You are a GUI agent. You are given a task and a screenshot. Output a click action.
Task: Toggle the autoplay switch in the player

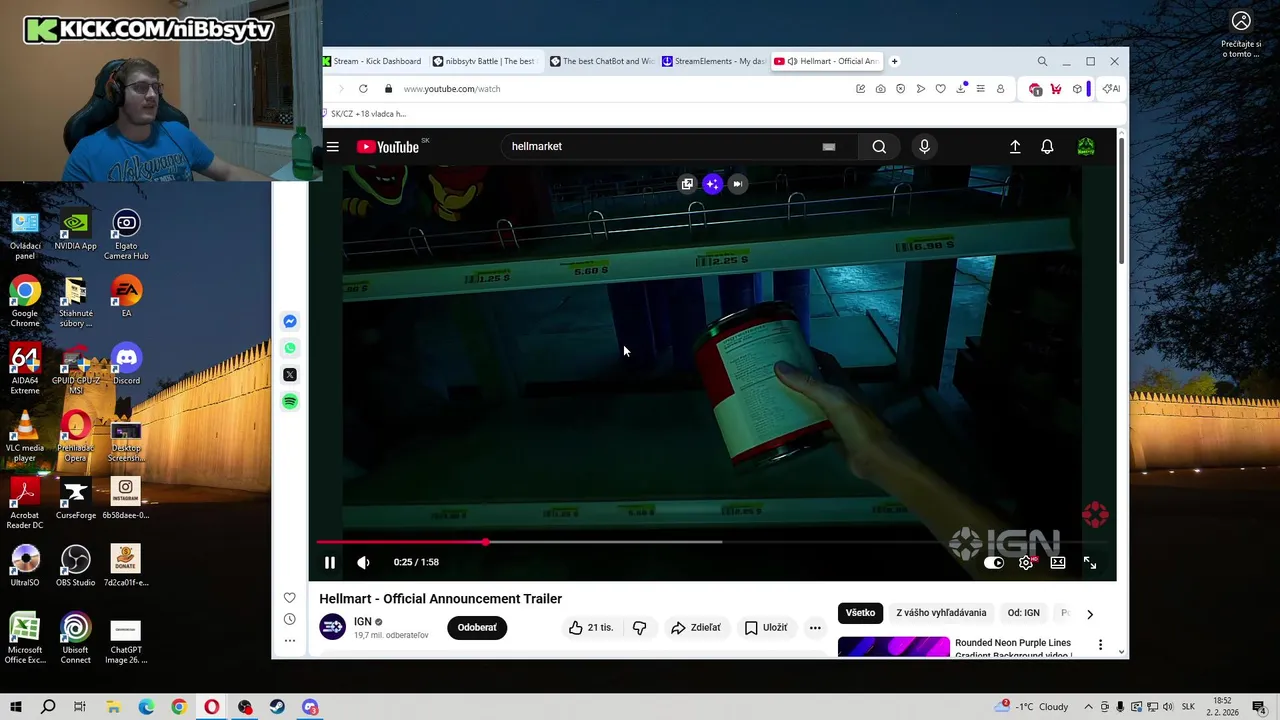[994, 563]
